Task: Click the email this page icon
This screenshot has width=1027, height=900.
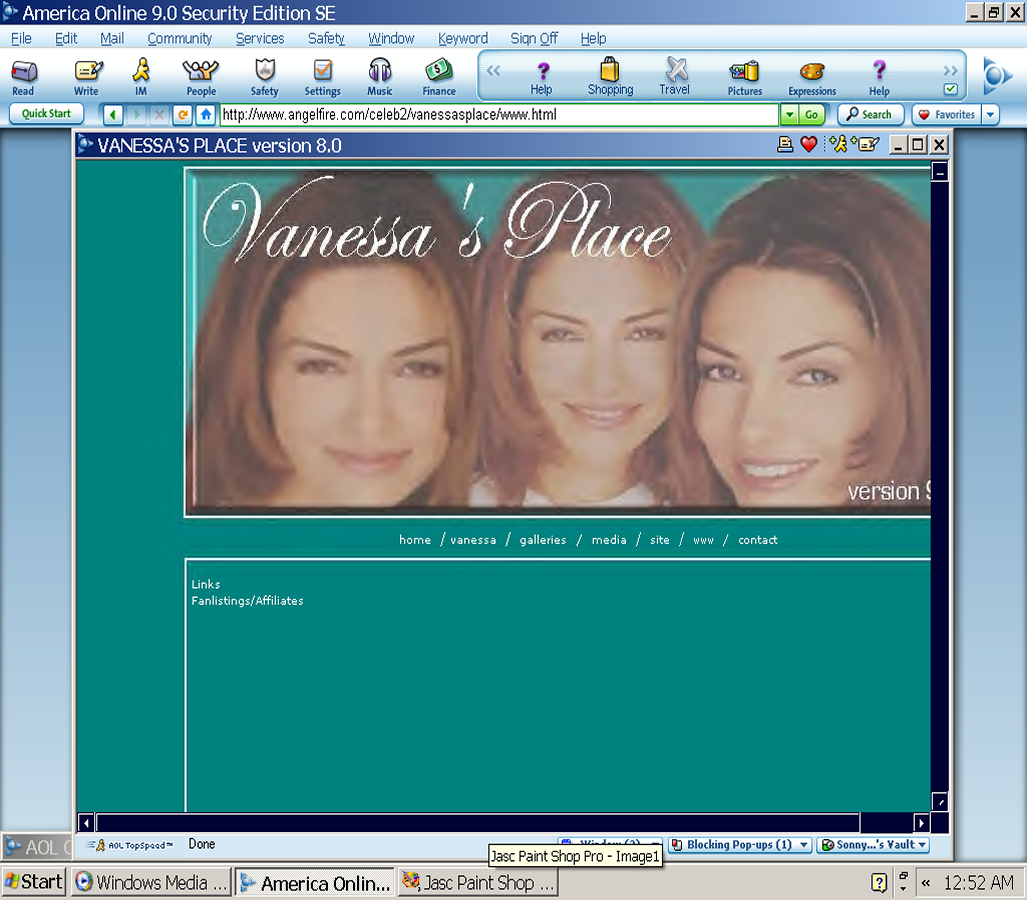Action: pyautogui.click(x=867, y=144)
